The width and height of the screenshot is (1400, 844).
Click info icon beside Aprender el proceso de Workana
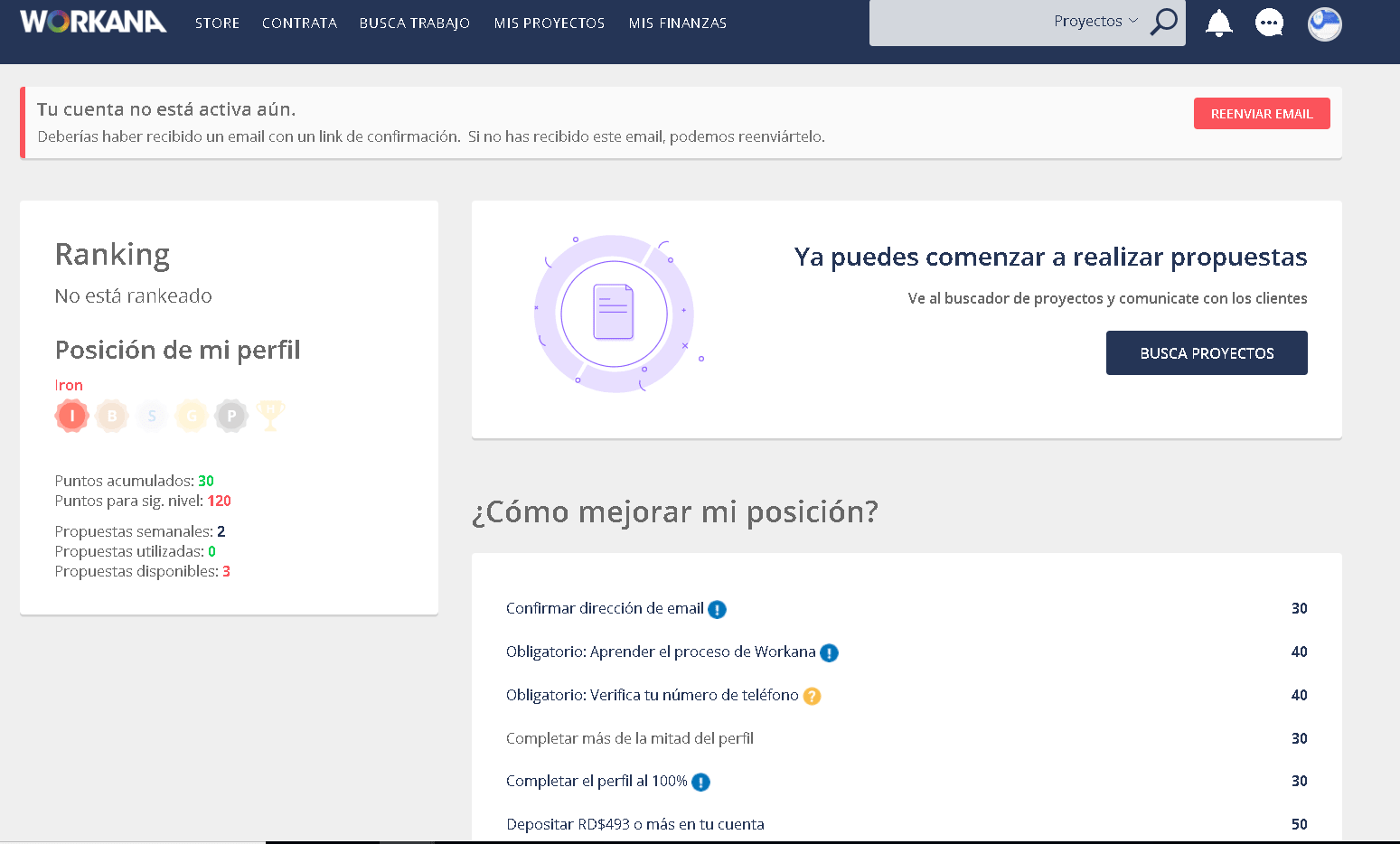point(830,652)
